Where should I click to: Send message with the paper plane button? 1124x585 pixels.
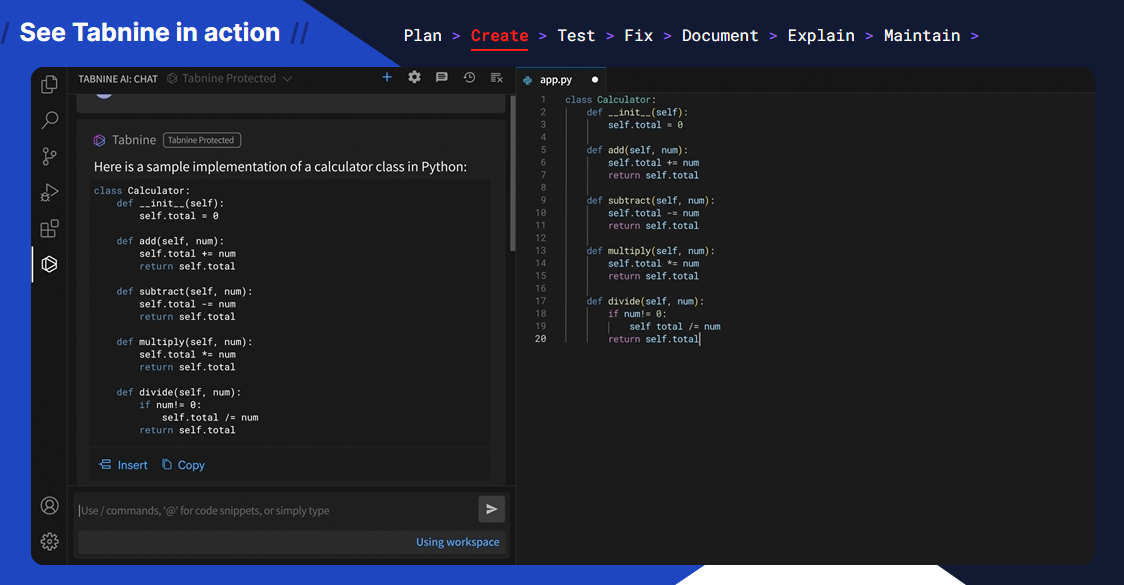(492, 509)
